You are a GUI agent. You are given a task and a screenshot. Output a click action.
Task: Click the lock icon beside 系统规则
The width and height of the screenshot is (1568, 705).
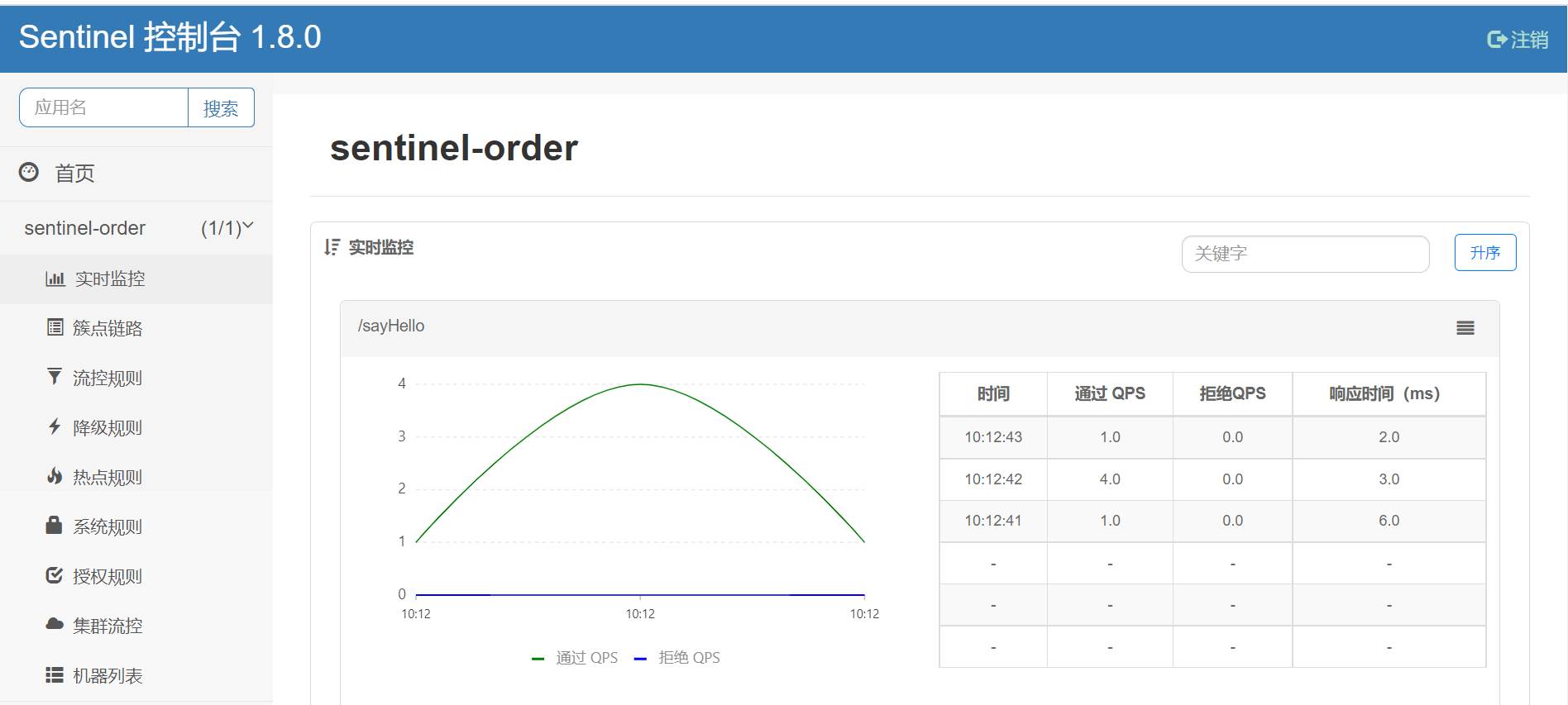pyautogui.click(x=54, y=525)
